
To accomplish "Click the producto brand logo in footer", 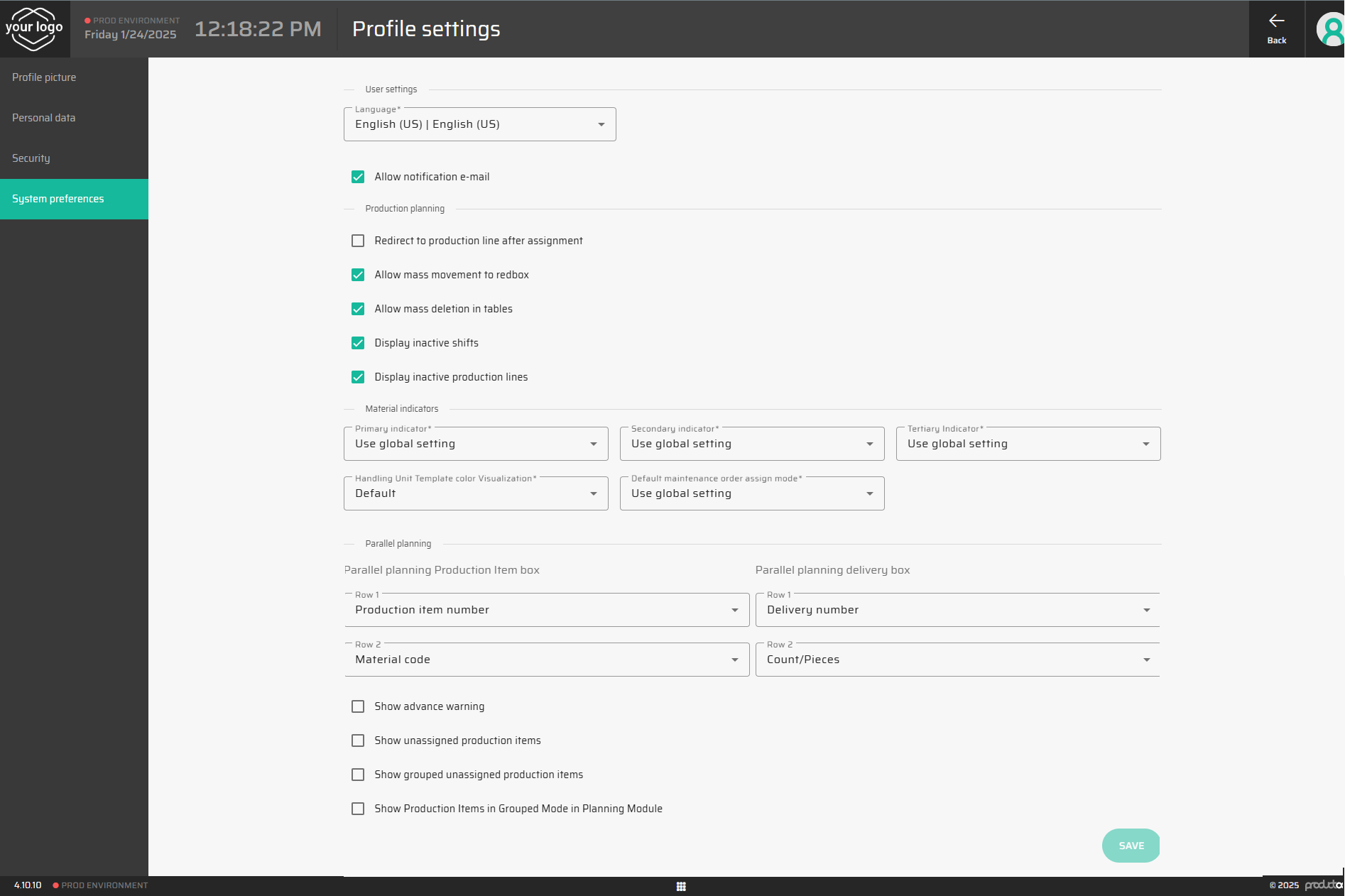I will pos(1323,885).
